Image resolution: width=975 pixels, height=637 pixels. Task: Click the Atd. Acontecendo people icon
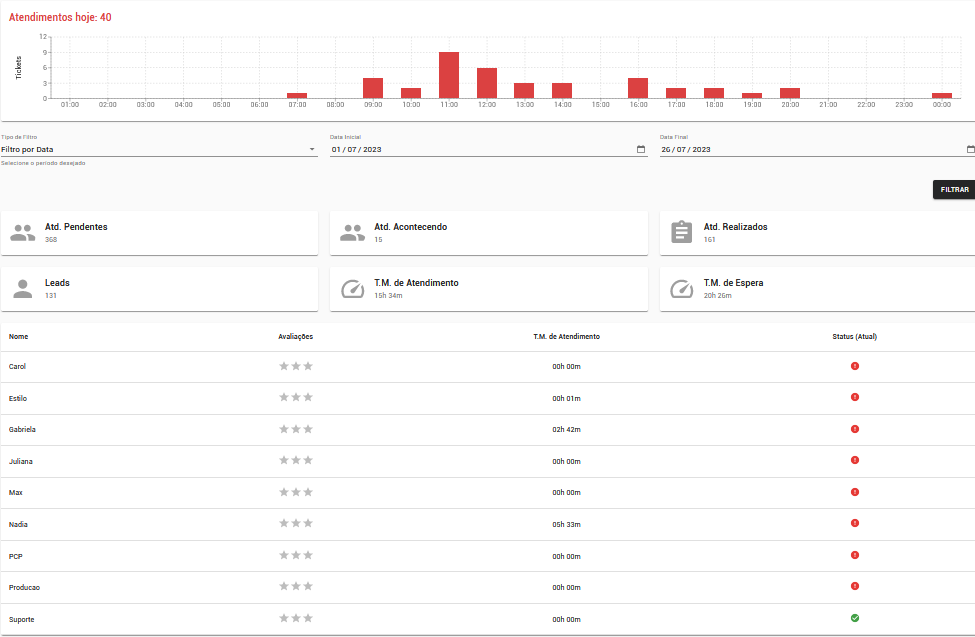[353, 233]
